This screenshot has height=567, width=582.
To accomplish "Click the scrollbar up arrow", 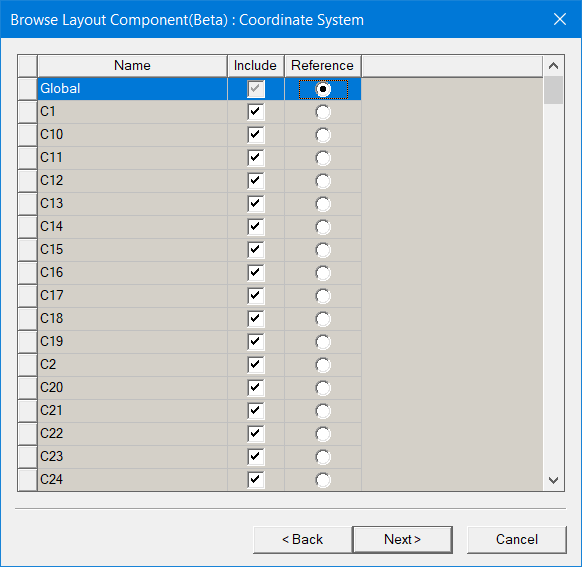I will tap(553, 66).
